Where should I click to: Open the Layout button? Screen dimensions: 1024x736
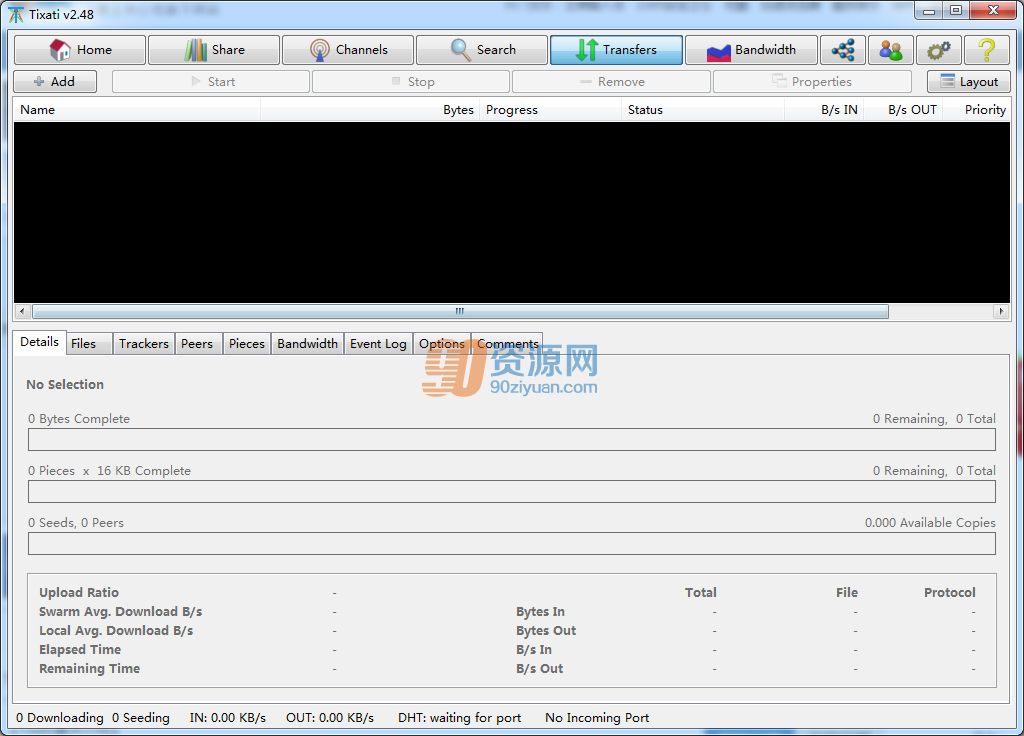point(968,82)
